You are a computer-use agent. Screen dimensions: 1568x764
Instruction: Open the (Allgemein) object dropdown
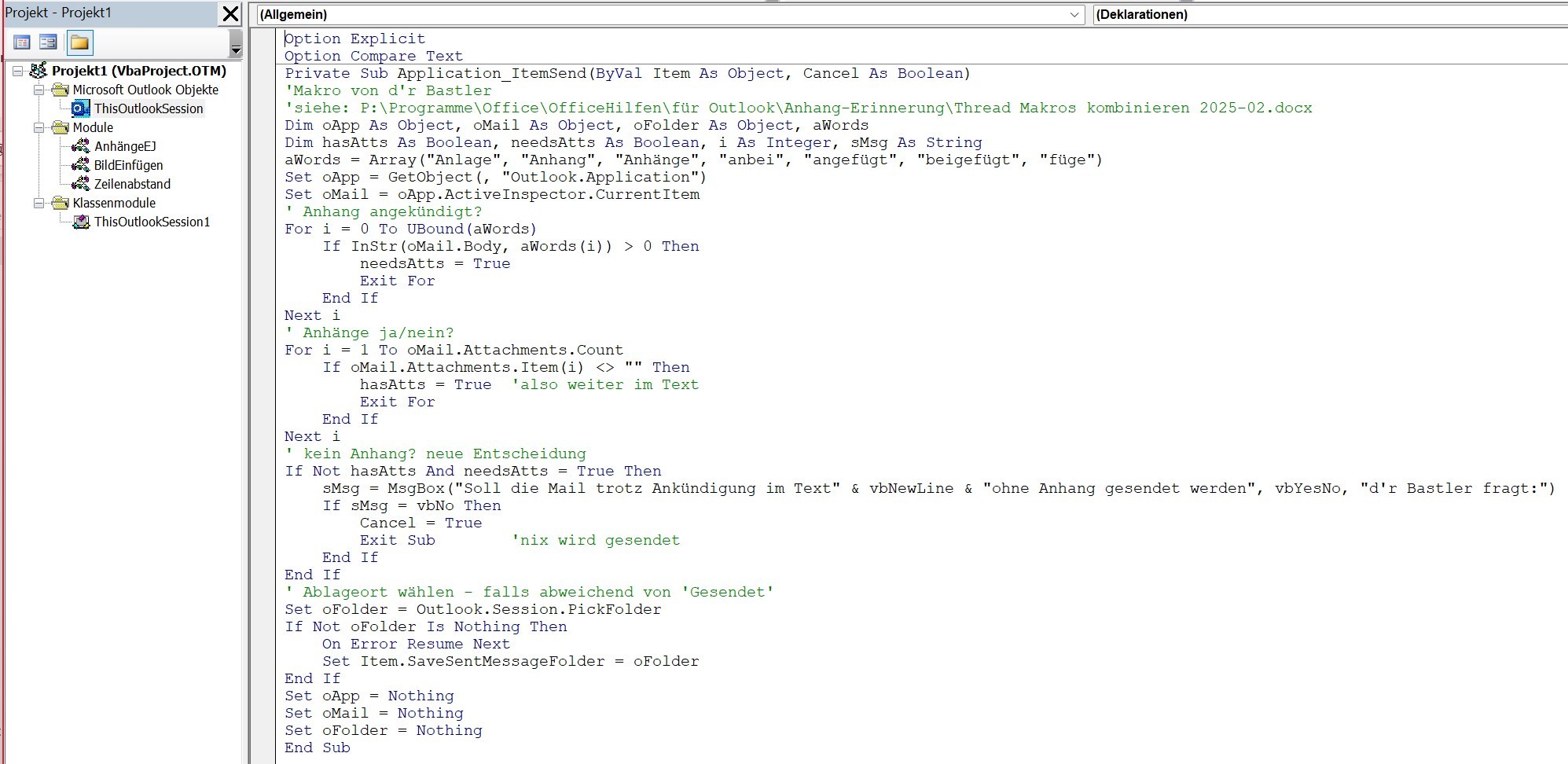coord(1074,15)
